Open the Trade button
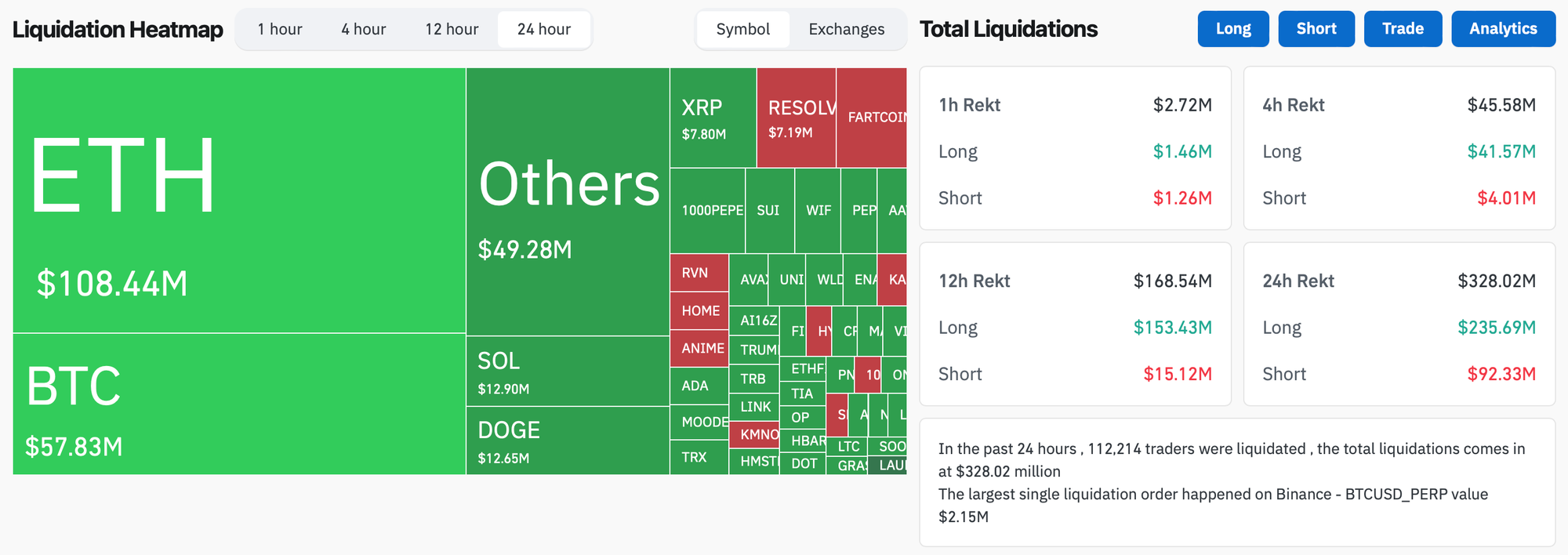Screen dimensions: 1568x555 1403,29
